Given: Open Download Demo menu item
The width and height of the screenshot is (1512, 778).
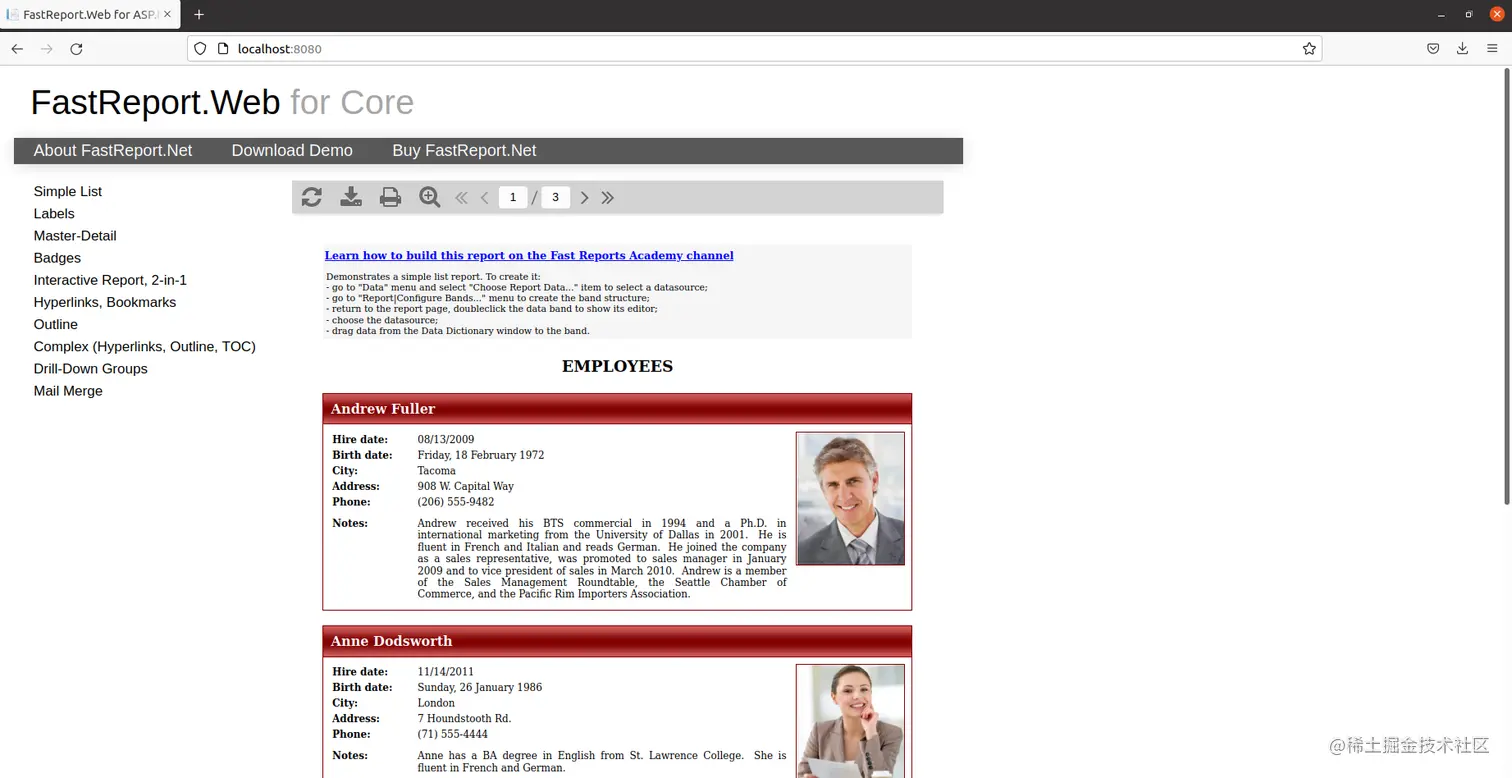Looking at the screenshot, I should pos(292,150).
